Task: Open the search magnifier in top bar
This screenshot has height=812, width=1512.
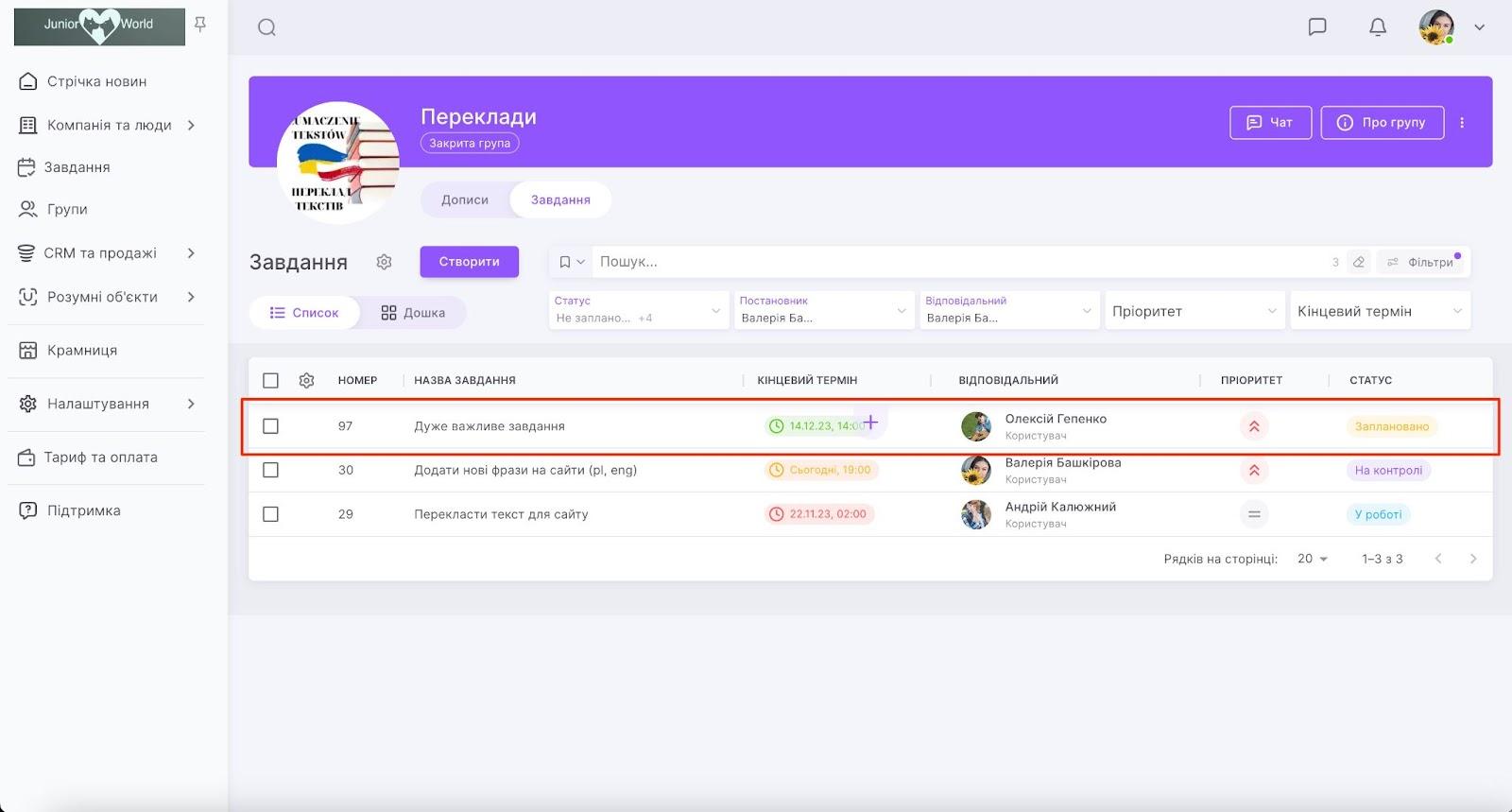Action: [x=266, y=27]
